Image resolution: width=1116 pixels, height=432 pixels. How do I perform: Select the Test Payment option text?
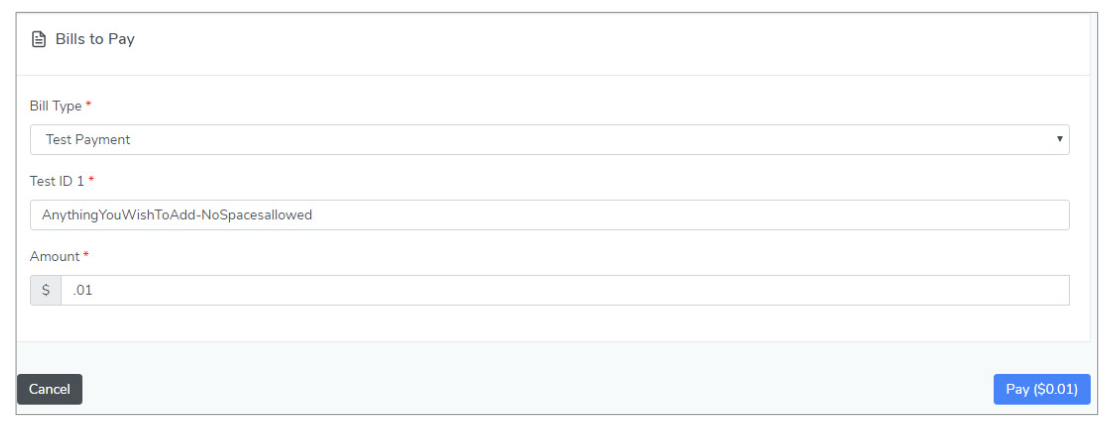[x=88, y=140]
